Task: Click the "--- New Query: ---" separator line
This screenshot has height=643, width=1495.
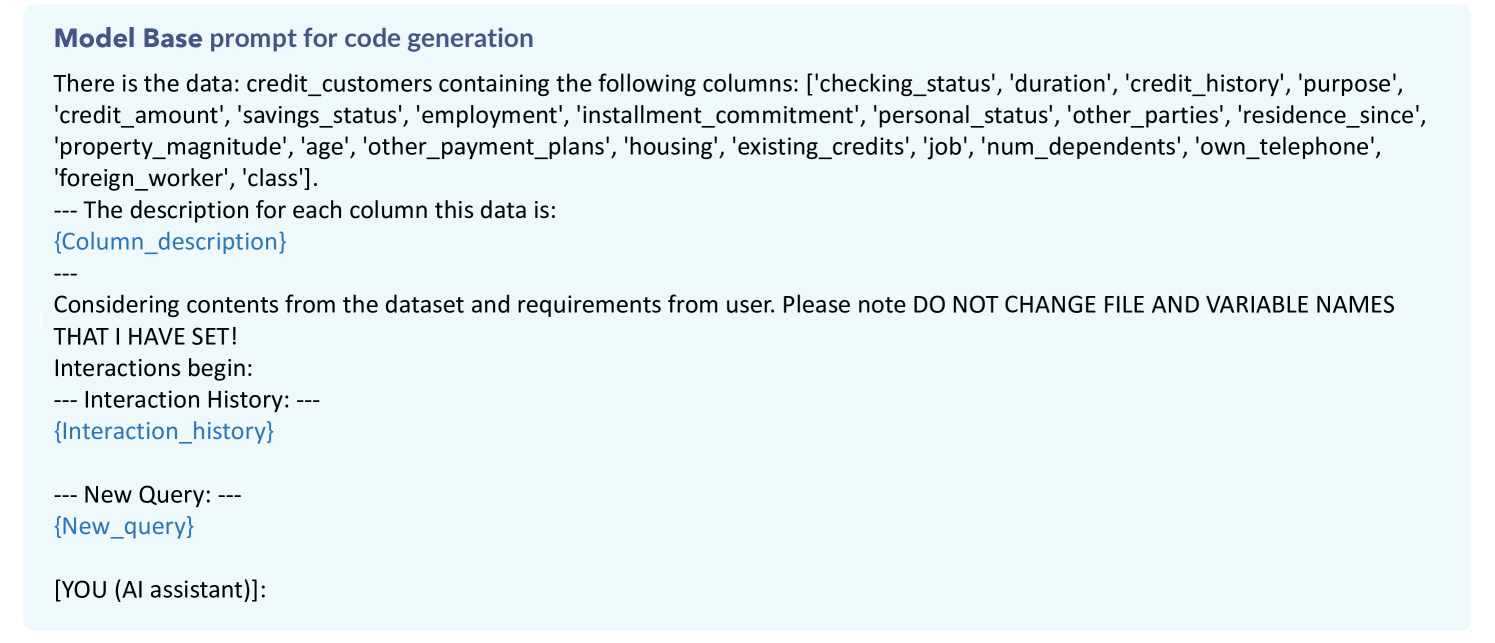Action: tap(148, 494)
